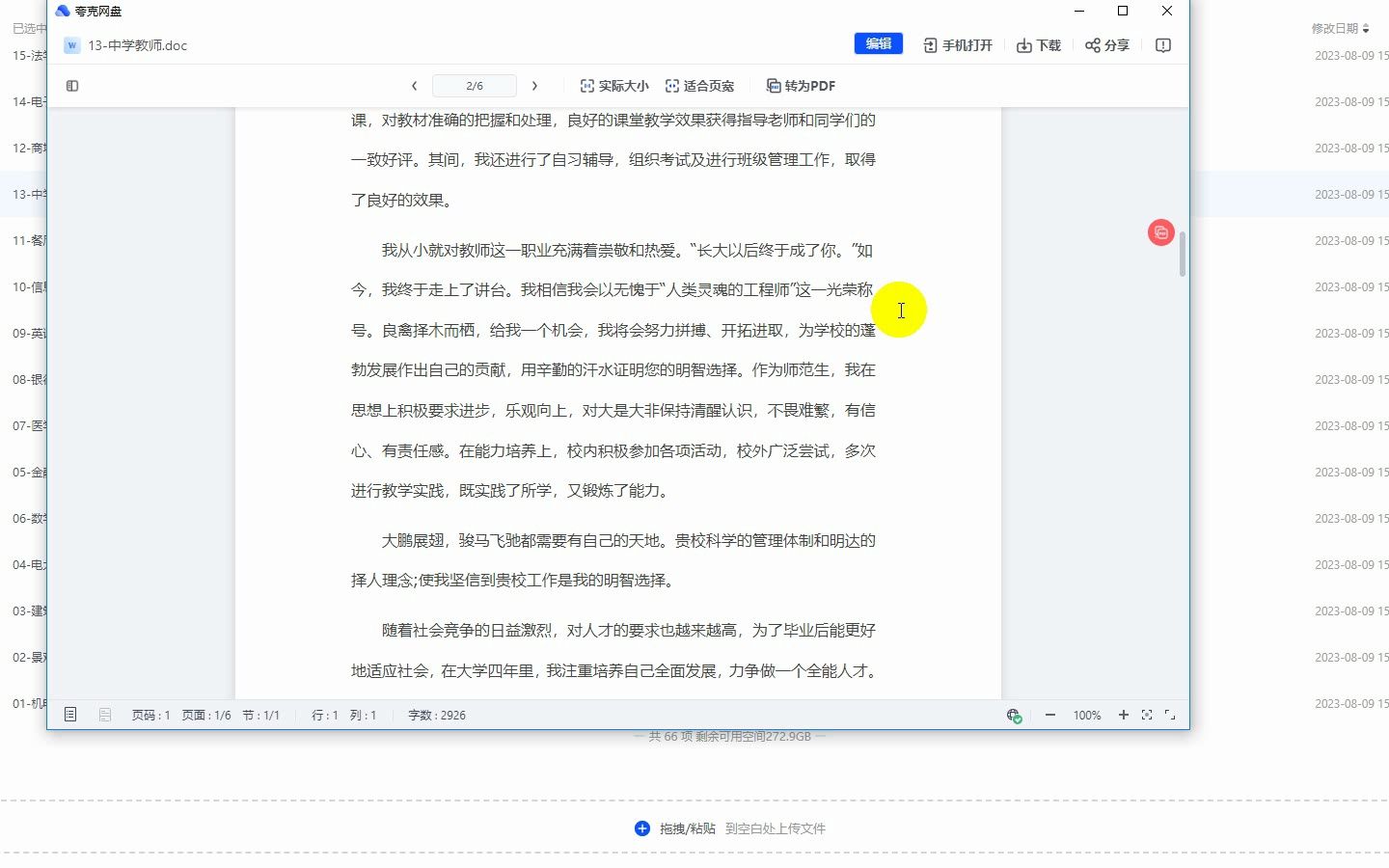Click the page number field 2/6

(x=475, y=86)
